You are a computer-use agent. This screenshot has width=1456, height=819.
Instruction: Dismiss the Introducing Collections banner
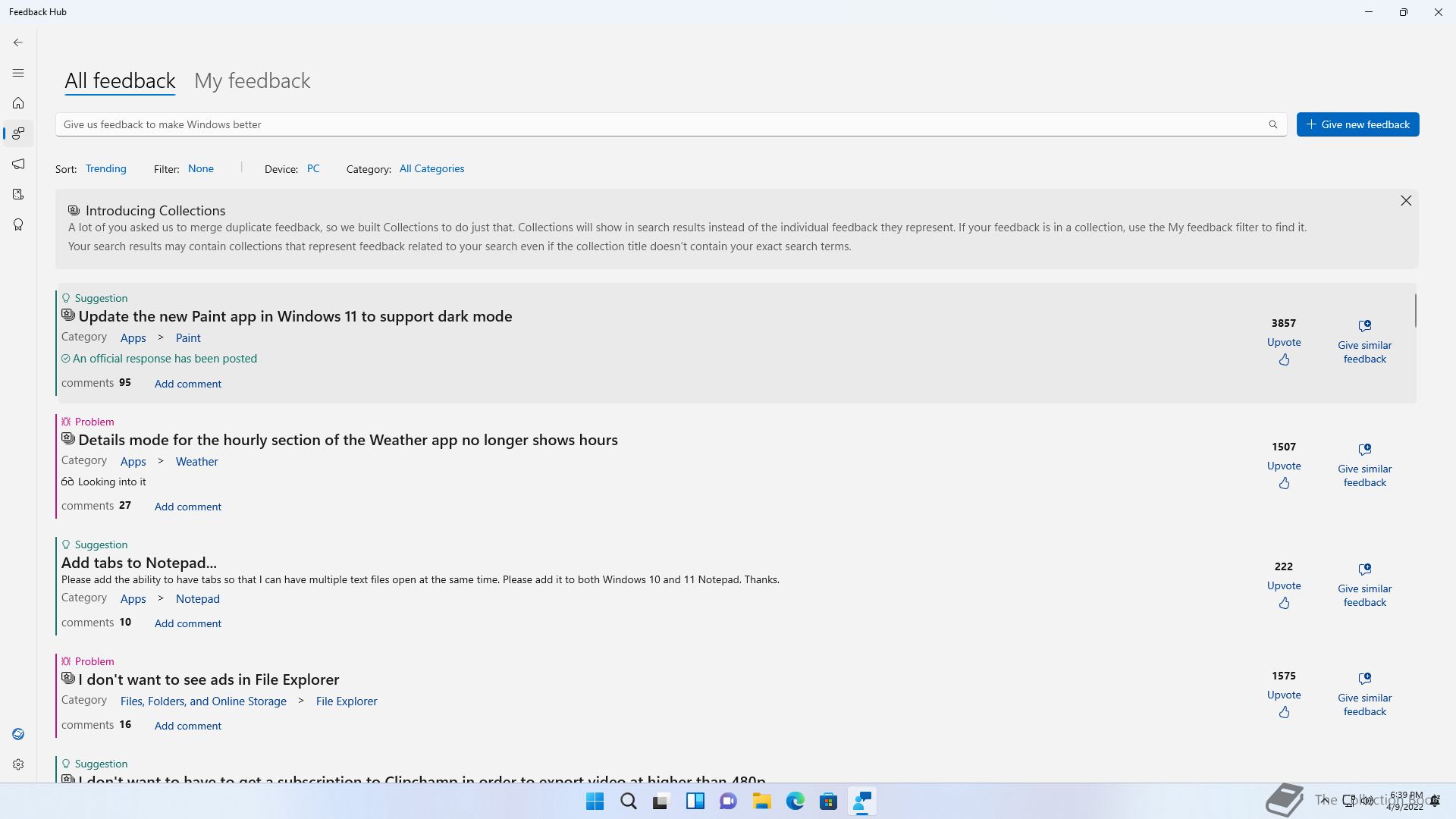[1406, 200]
